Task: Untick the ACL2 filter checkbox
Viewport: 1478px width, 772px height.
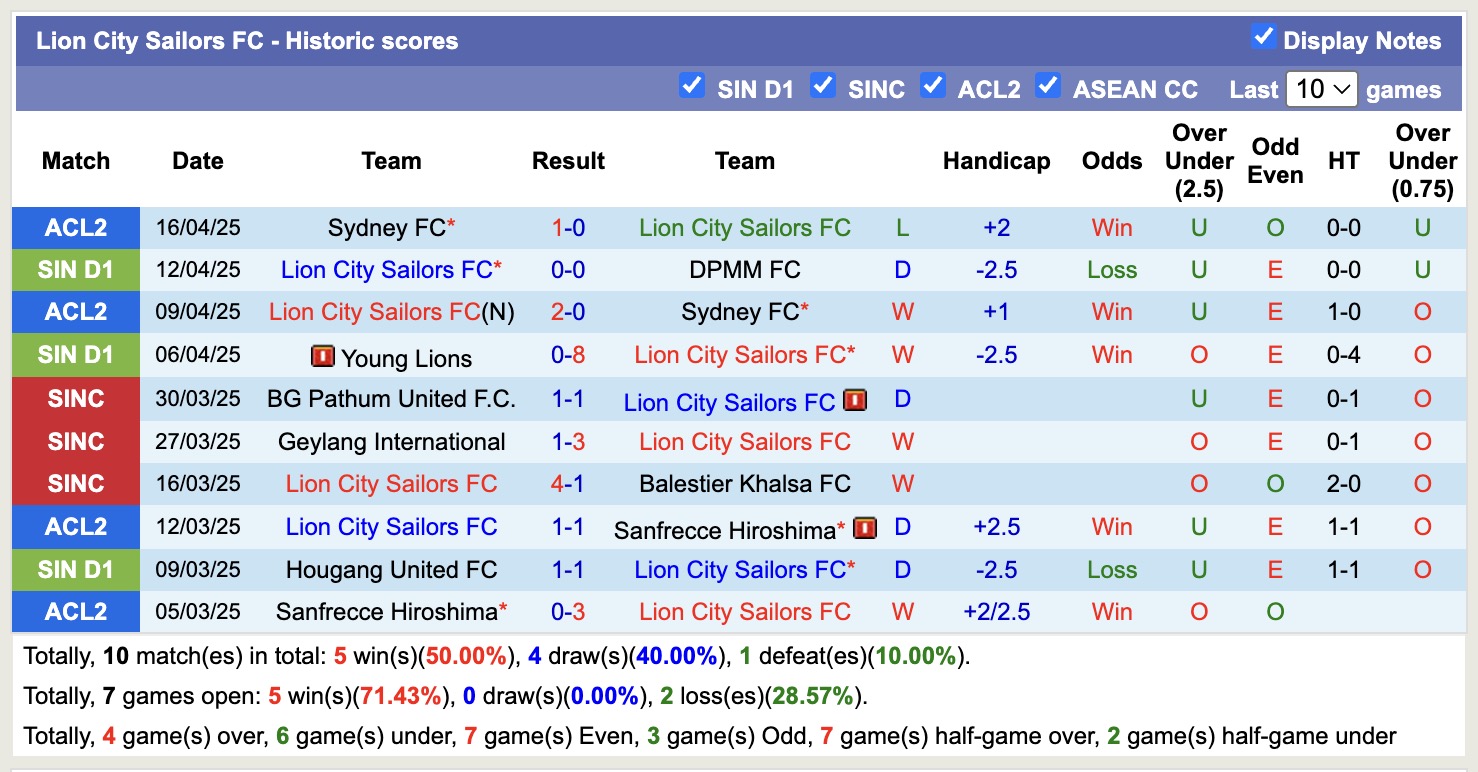Action: (x=932, y=86)
